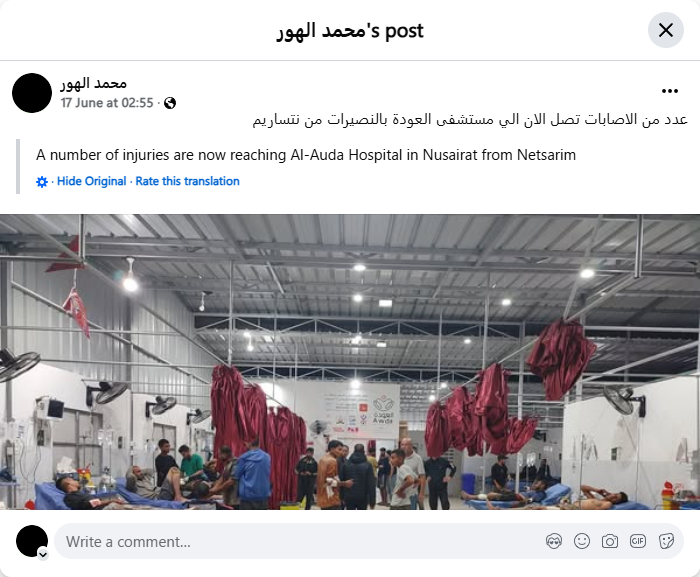Attach a photo using the camera icon
Viewport: 700px width, 577px height.
[610, 542]
